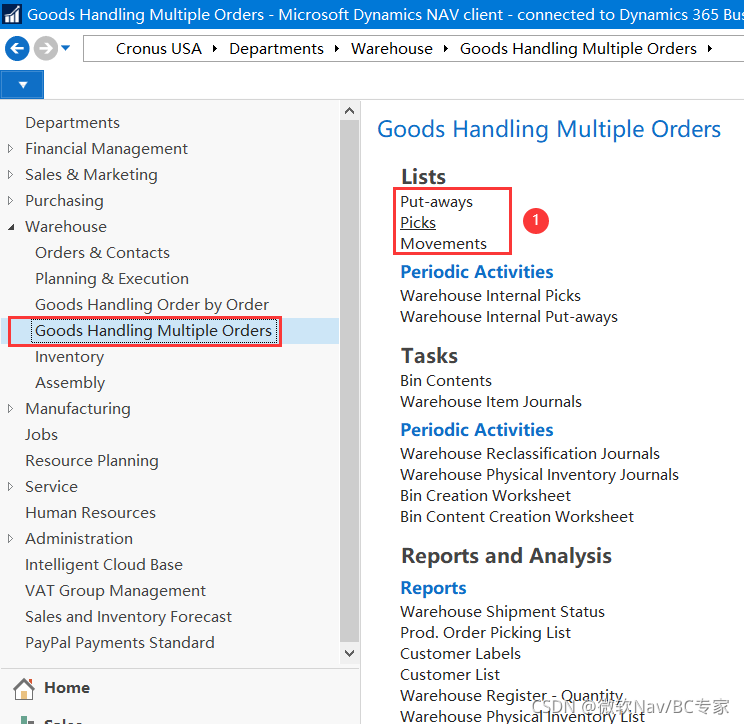This screenshot has height=724, width=744.
Task: Expand the Manufacturing tree node
Action: click(x=10, y=409)
